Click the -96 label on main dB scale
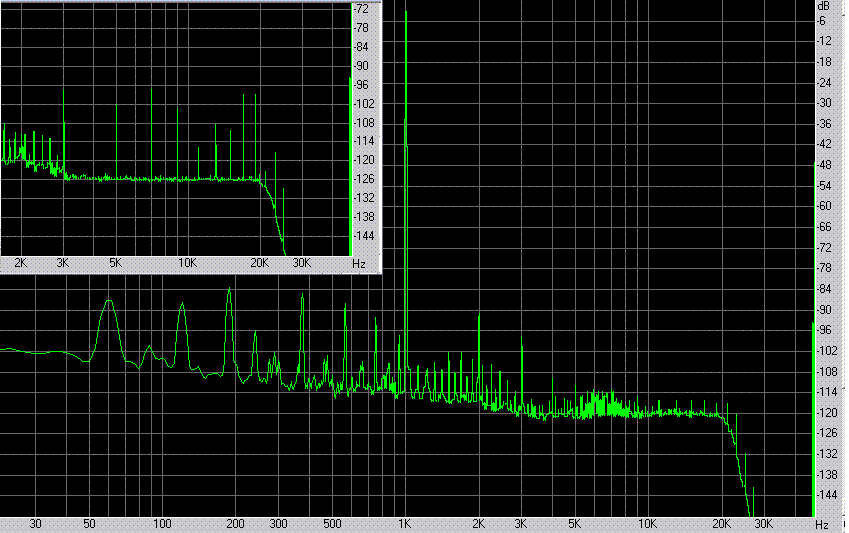Image resolution: width=849 pixels, height=533 pixels. point(824,330)
